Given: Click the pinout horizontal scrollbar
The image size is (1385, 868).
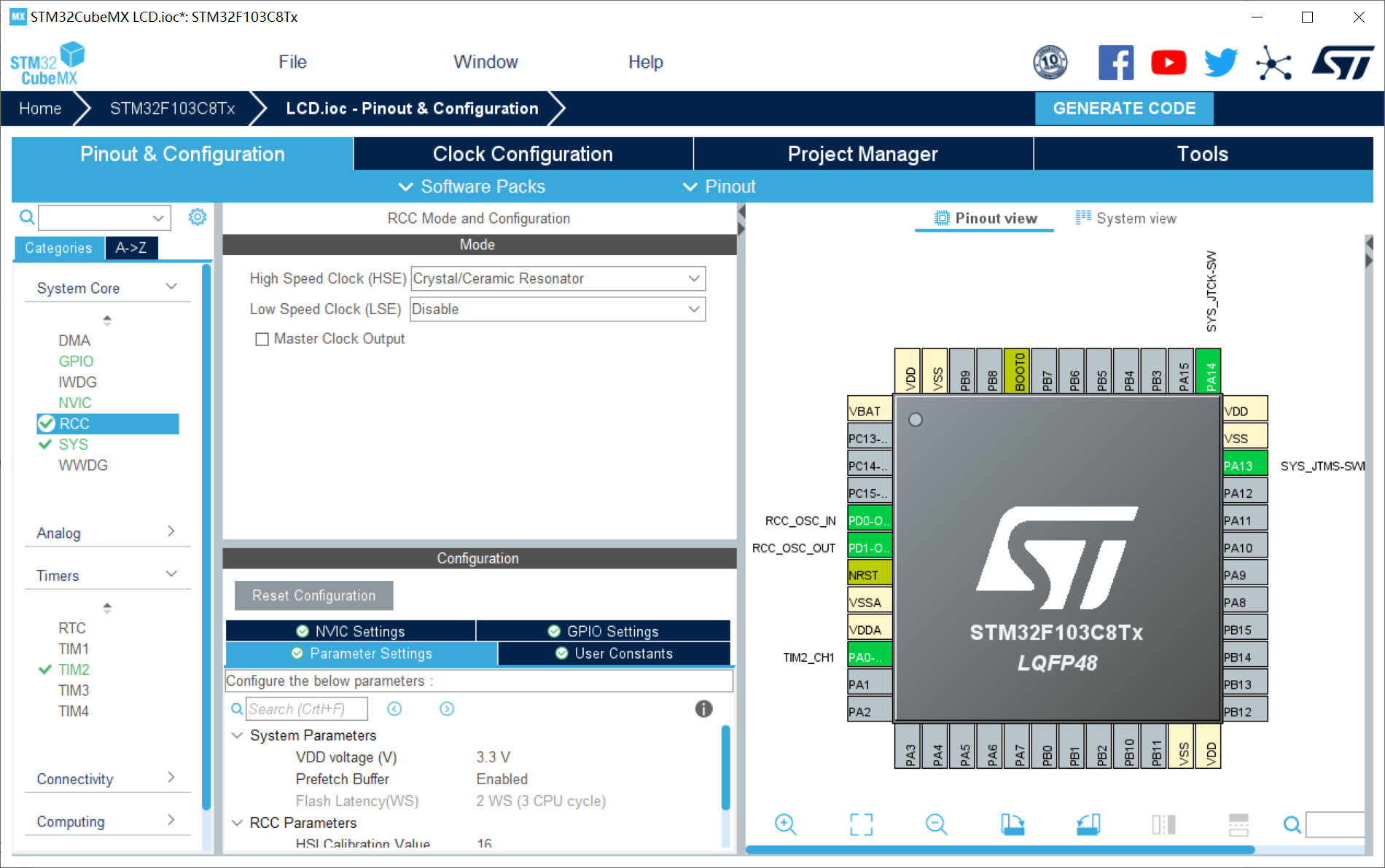Looking at the screenshot, I should pyautogui.click(x=999, y=850).
